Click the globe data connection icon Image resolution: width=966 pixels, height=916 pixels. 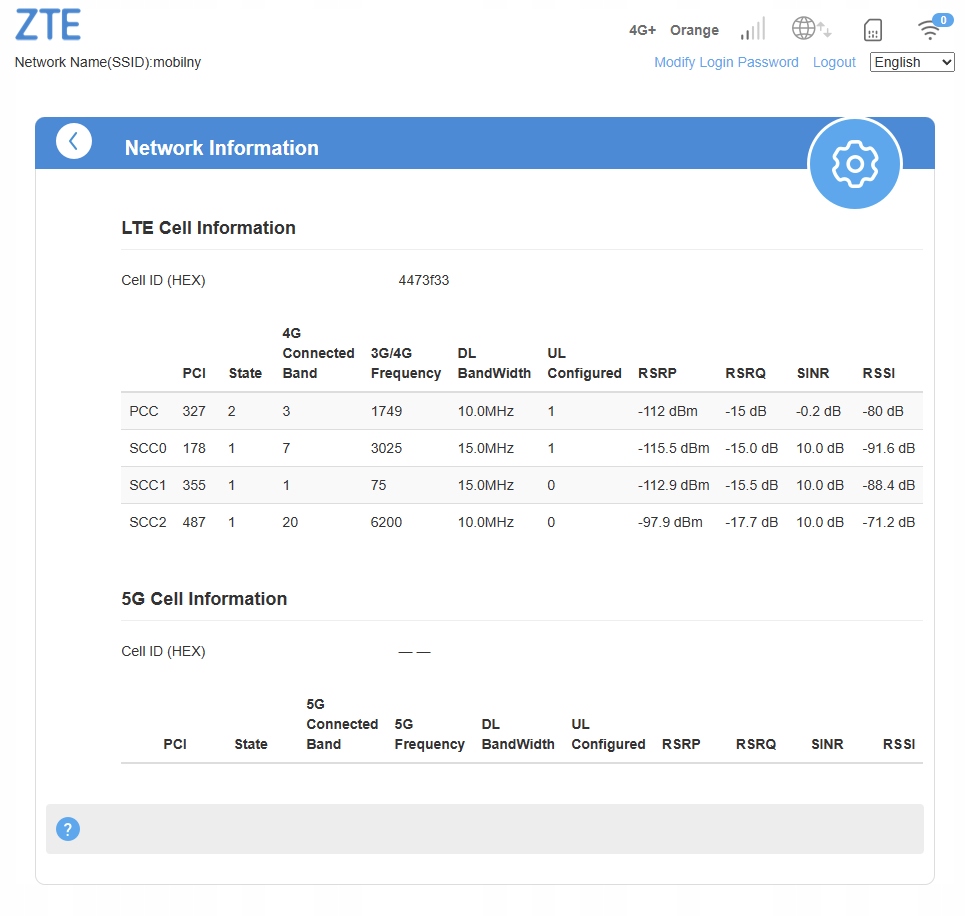(x=811, y=28)
